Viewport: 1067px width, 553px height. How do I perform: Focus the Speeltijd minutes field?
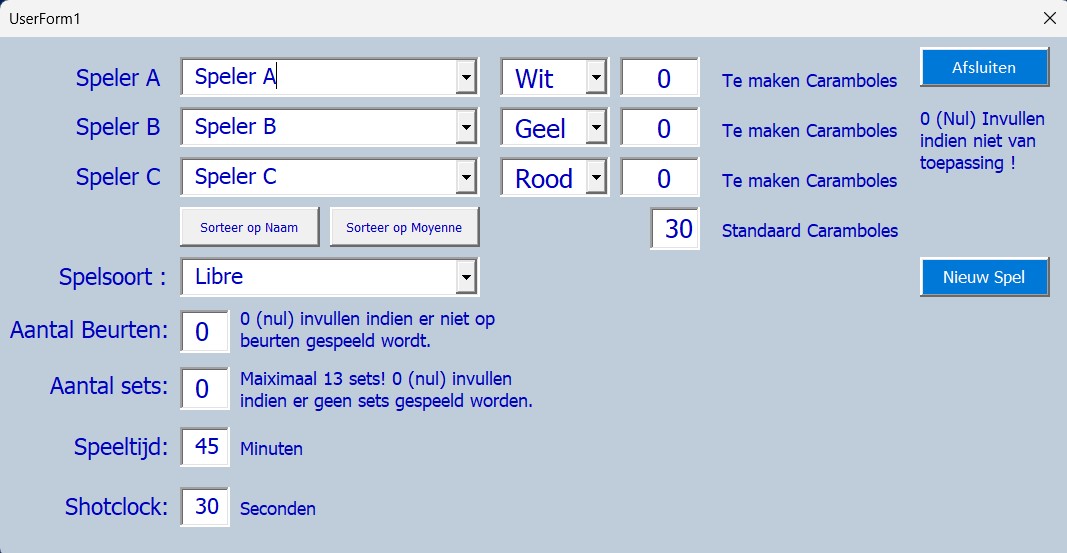[x=205, y=446]
